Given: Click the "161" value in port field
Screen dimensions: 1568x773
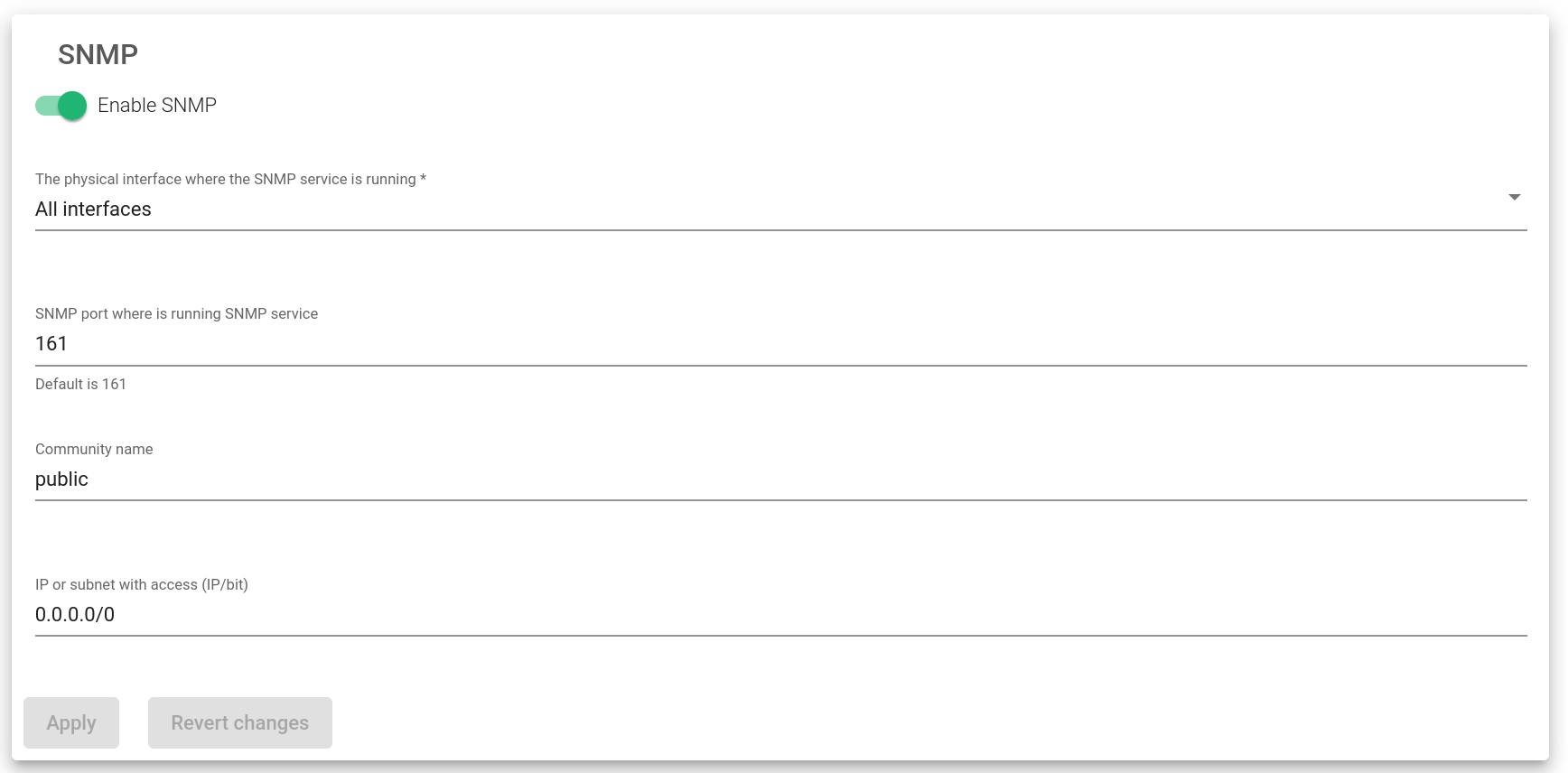Looking at the screenshot, I should [x=51, y=344].
